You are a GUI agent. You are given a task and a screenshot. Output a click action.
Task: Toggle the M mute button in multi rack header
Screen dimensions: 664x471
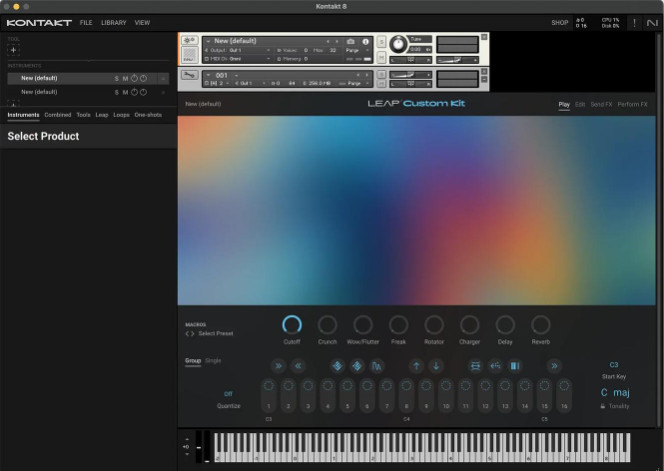coord(381,57)
